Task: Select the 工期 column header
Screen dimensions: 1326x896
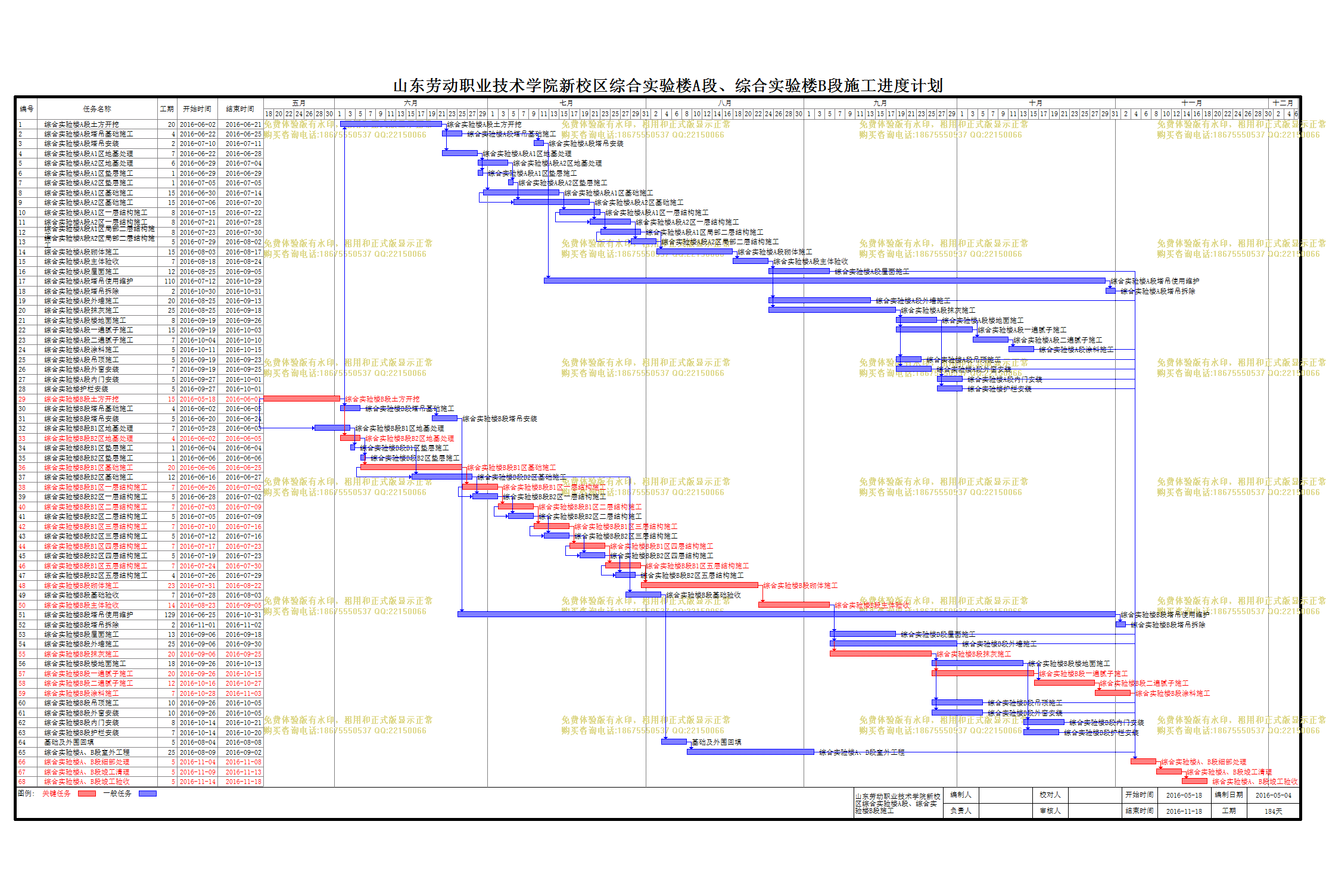Action: click(x=167, y=109)
